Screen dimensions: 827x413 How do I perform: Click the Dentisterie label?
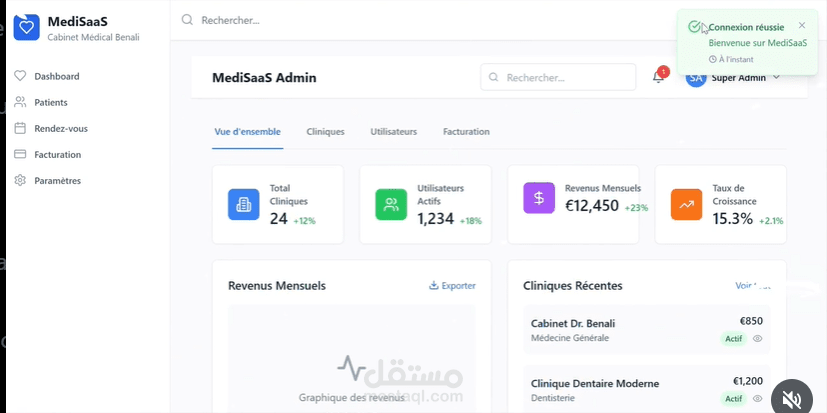pyautogui.click(x=553, y=398)
